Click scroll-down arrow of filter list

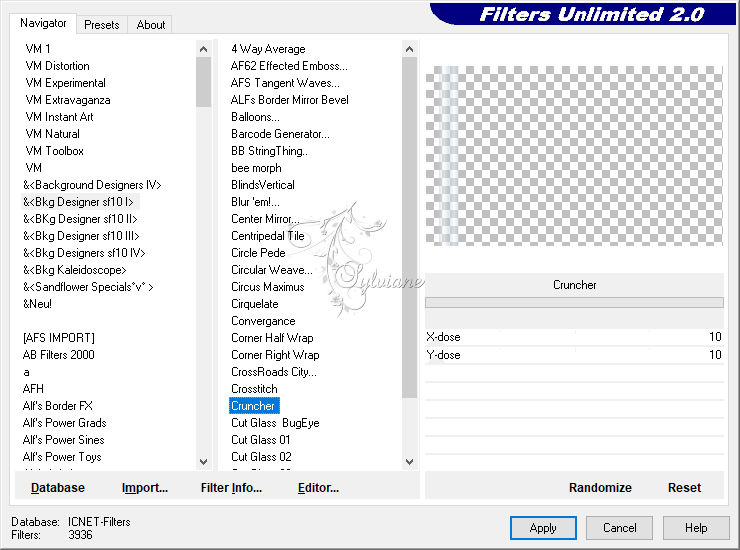[x=410, y=462]
